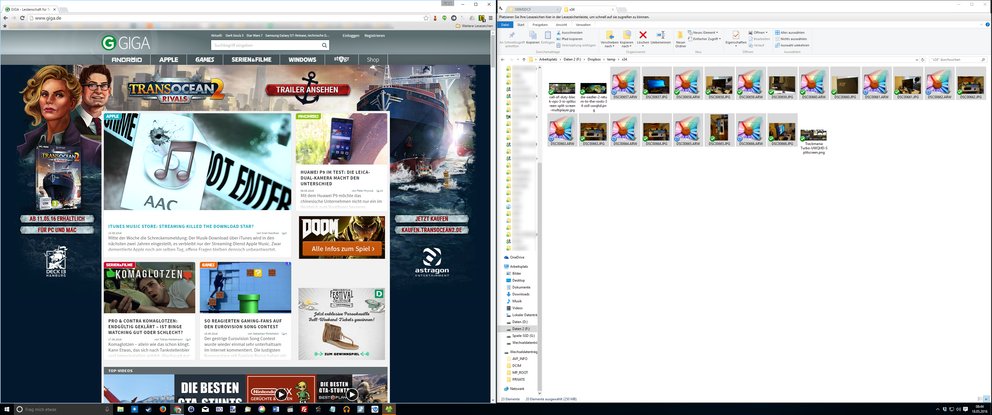Select Netzwerk in Explorer navigation pane
Screen dimensions: 992x415
click(518, 388)
